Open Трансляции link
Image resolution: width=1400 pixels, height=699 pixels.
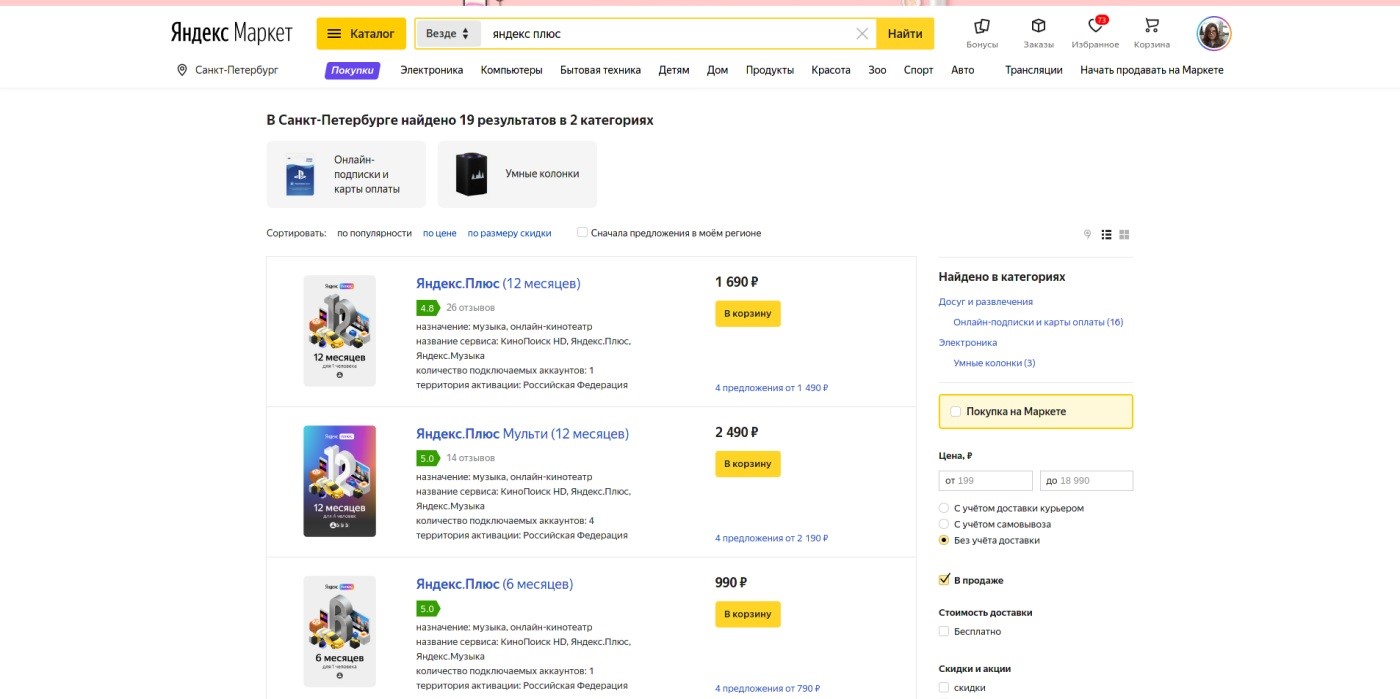pos(1034,70)
